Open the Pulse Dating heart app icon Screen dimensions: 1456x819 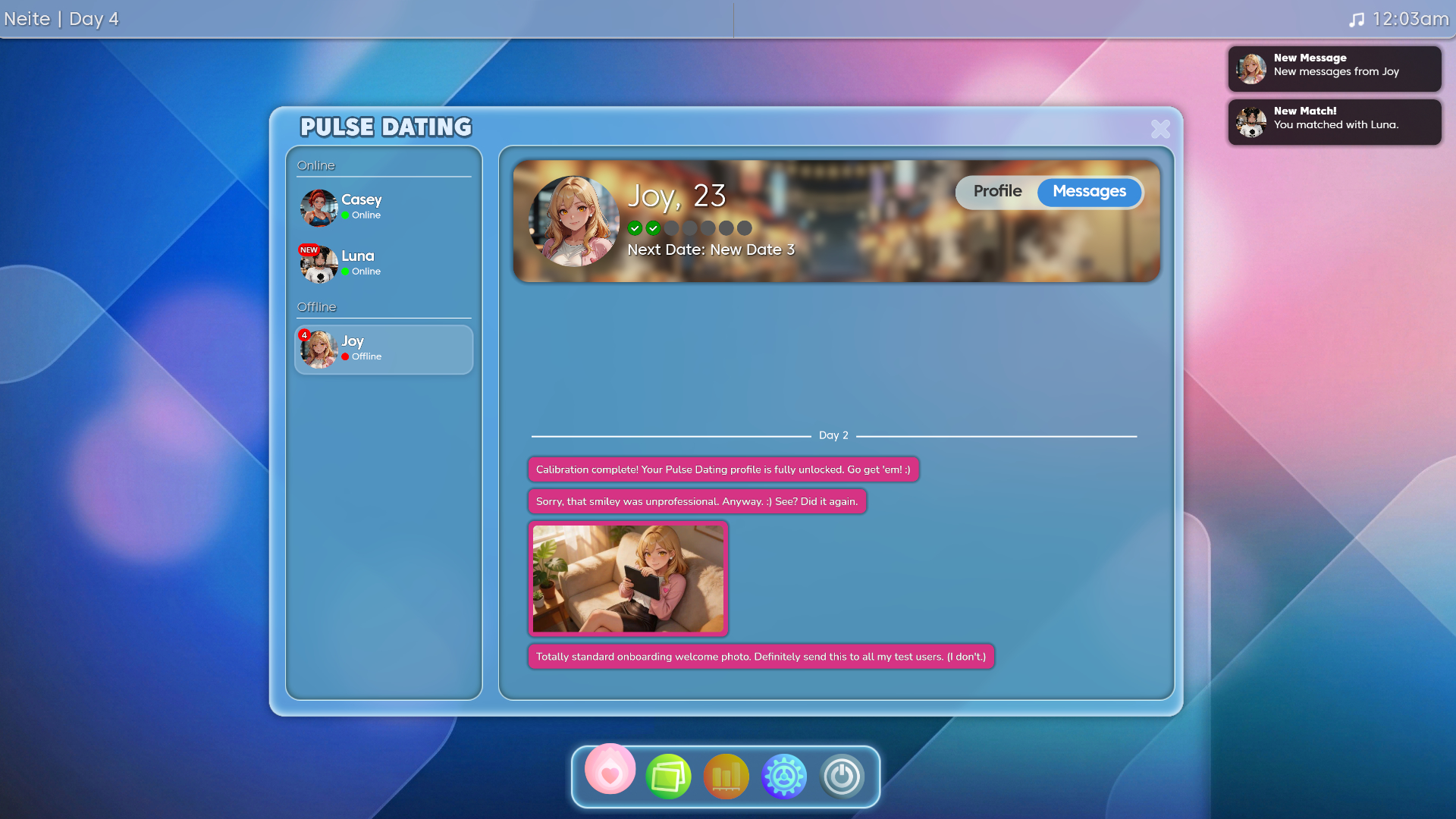610,770
